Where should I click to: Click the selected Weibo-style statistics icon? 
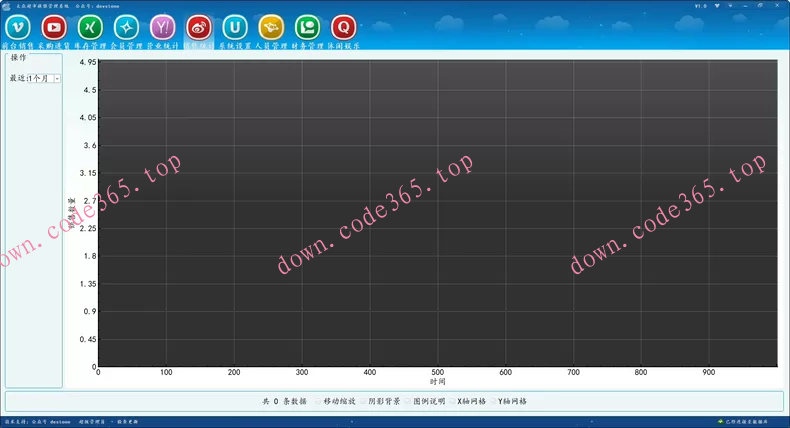[199, 27]
